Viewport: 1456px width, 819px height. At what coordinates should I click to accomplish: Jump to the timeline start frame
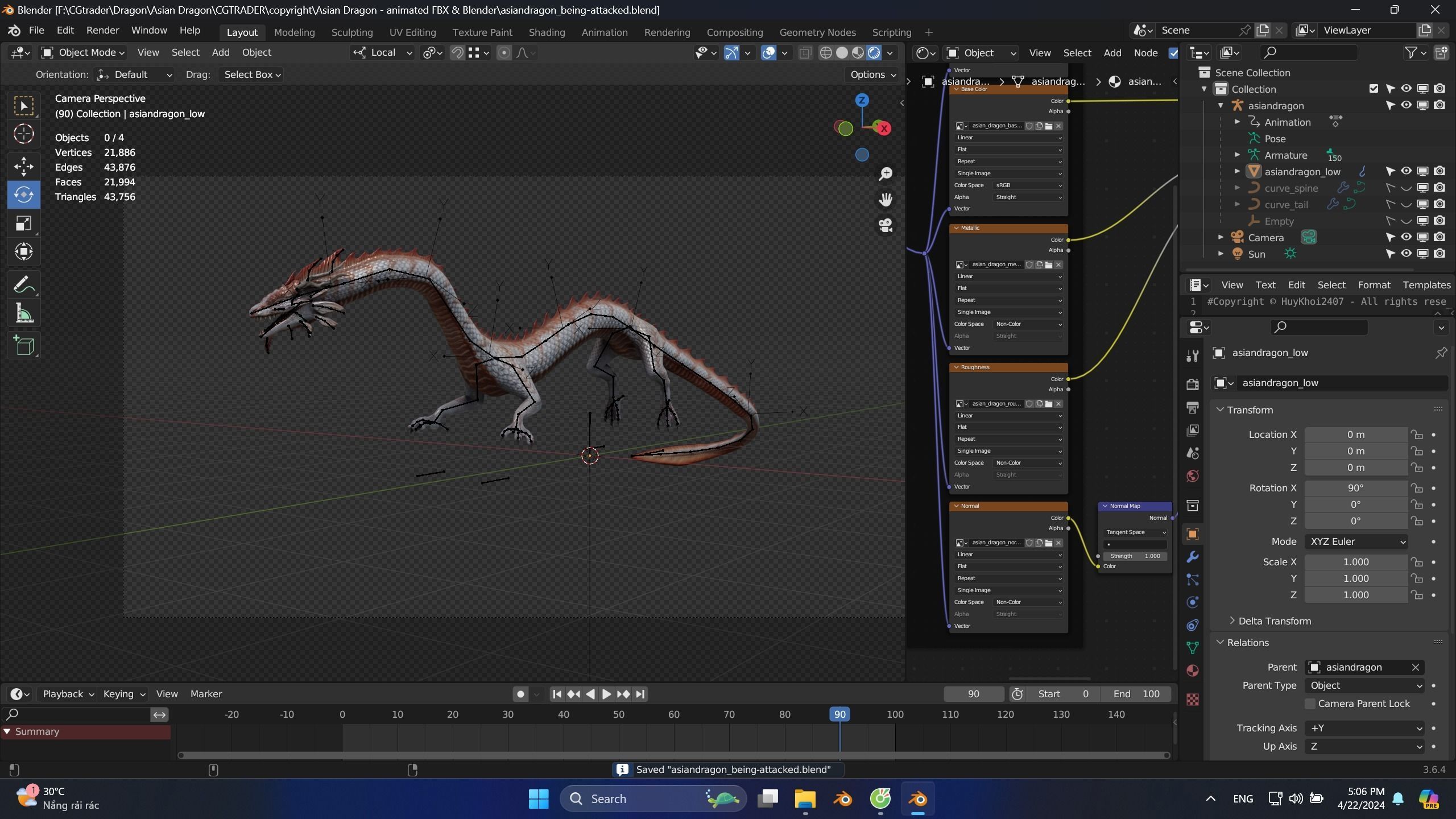(557, 694)
